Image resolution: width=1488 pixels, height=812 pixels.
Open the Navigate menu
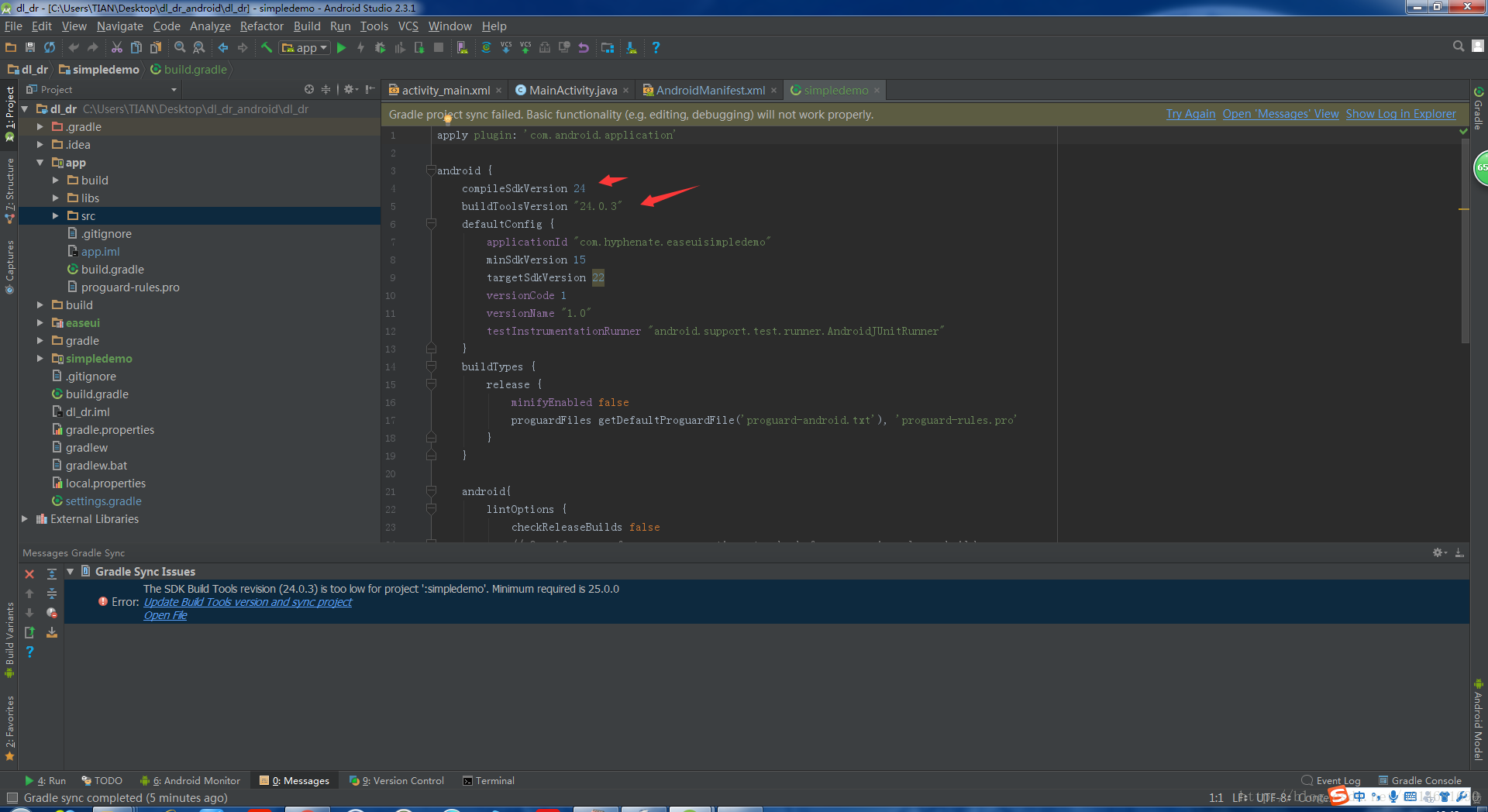pos(119,26)
